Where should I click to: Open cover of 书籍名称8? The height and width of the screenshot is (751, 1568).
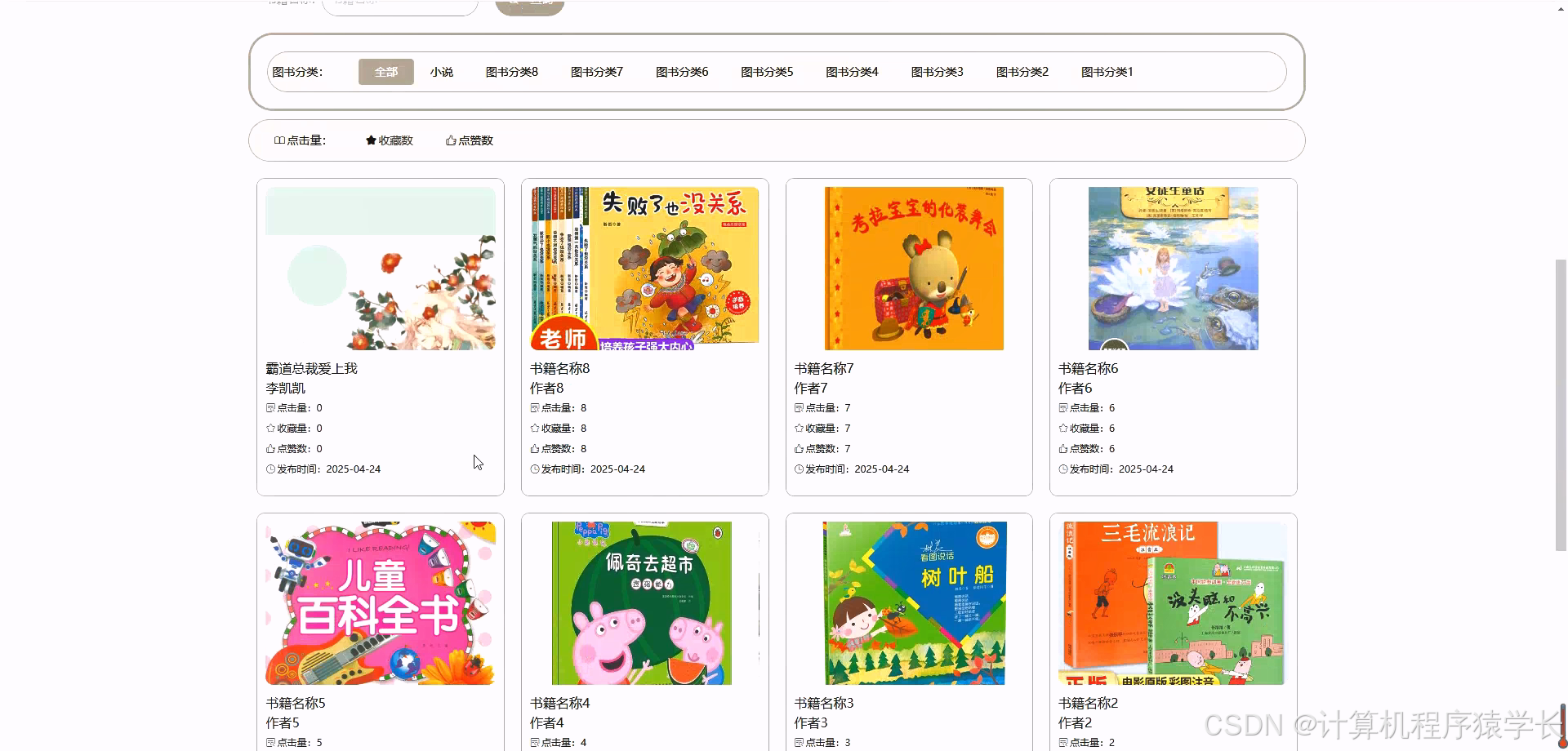click(x=645, y=269)
